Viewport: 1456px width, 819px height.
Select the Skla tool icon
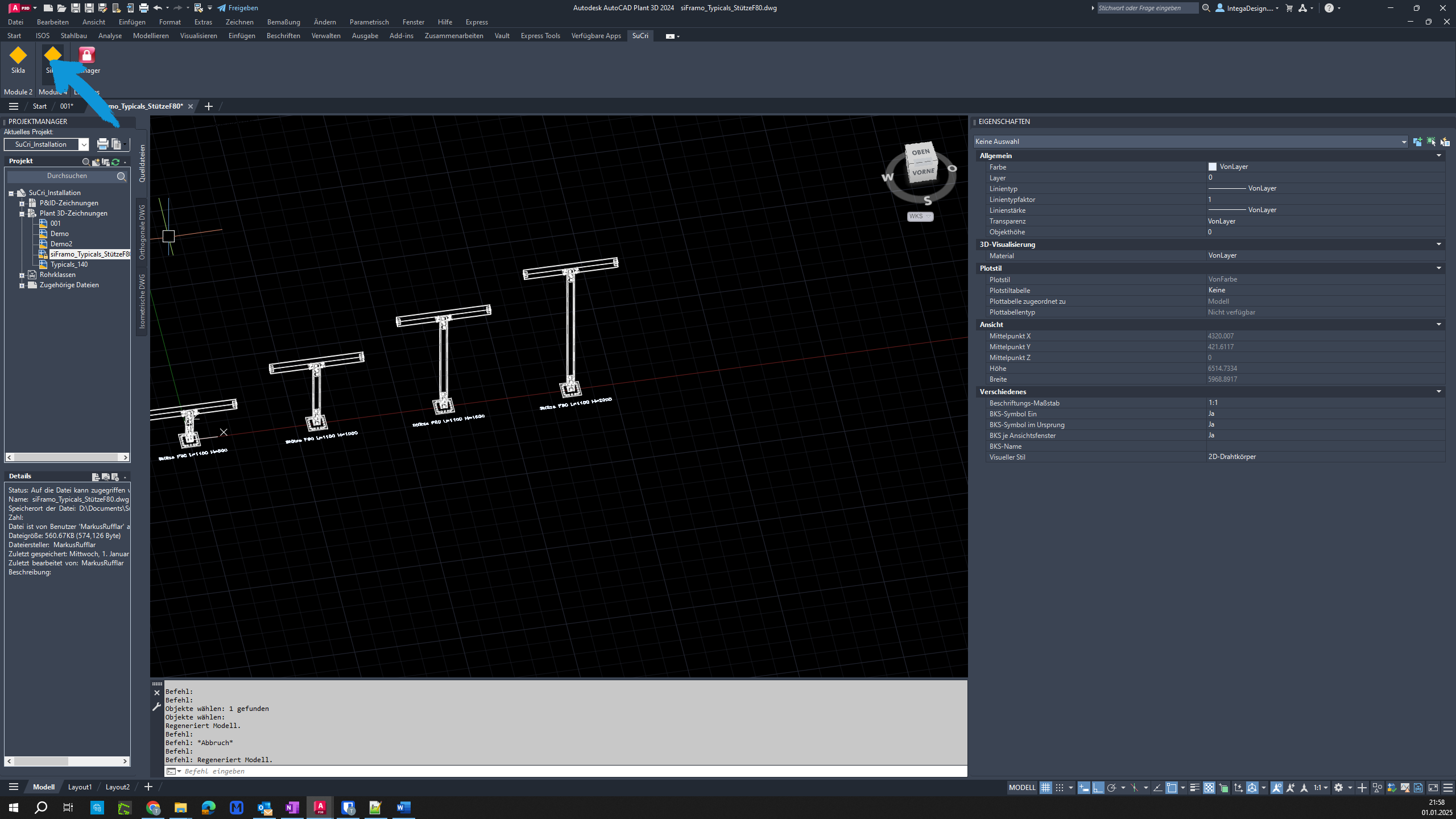[17, 60]
